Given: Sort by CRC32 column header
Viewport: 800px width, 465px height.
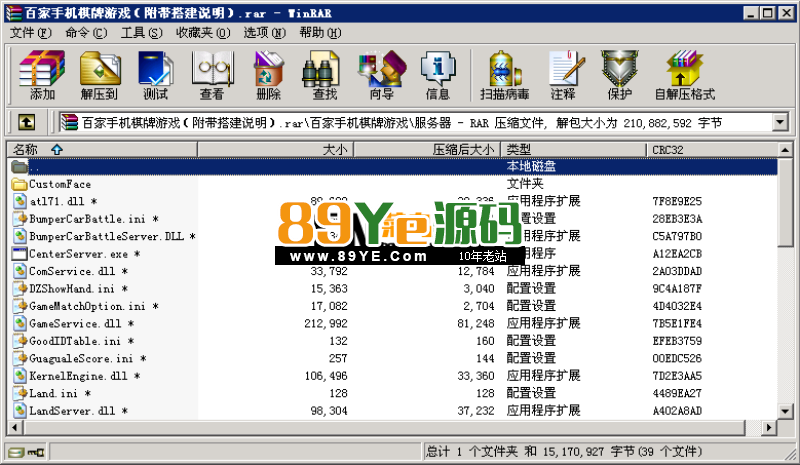Looking at the screenshot, I should 712,150.
